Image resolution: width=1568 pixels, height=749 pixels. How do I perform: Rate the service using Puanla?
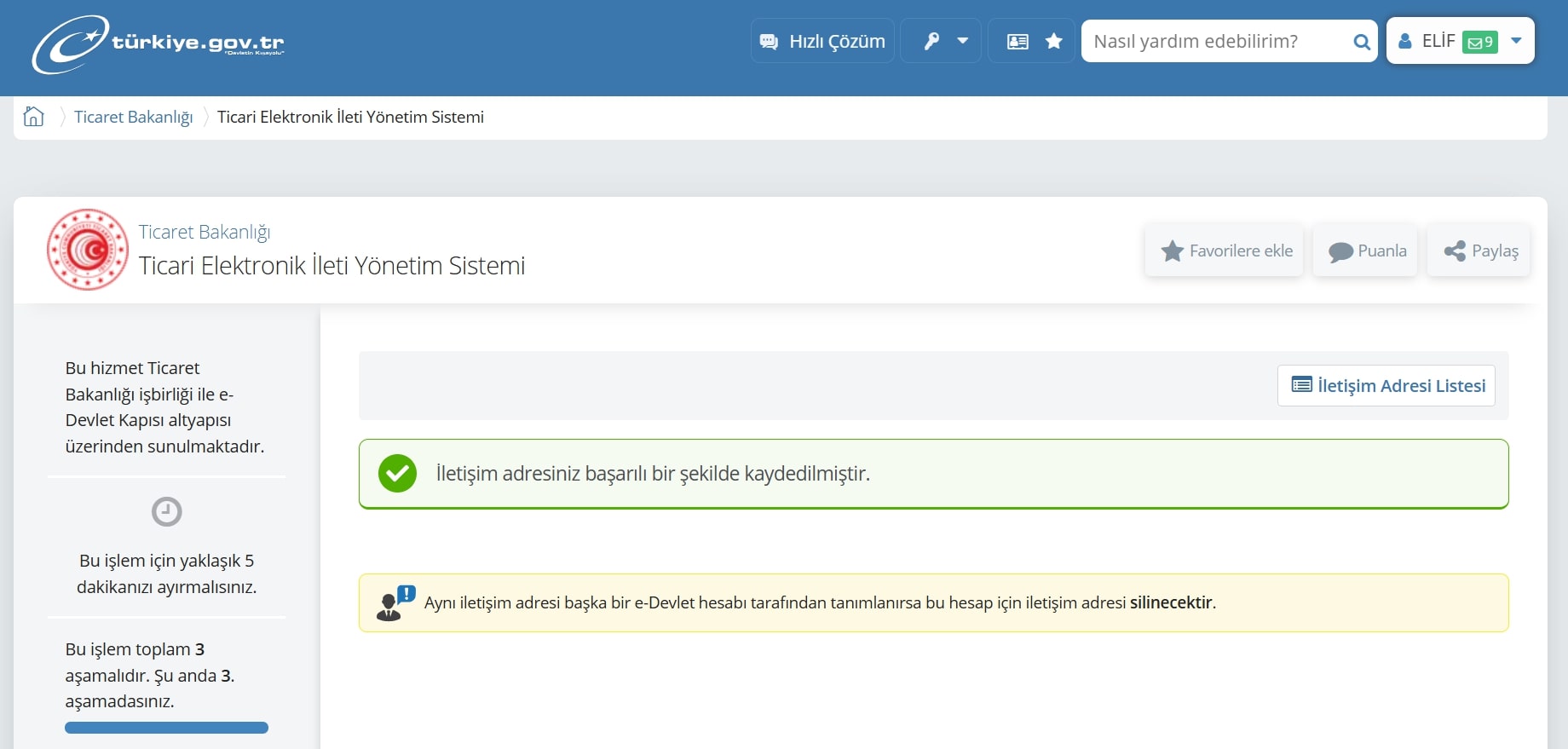tap(1366, 251)
